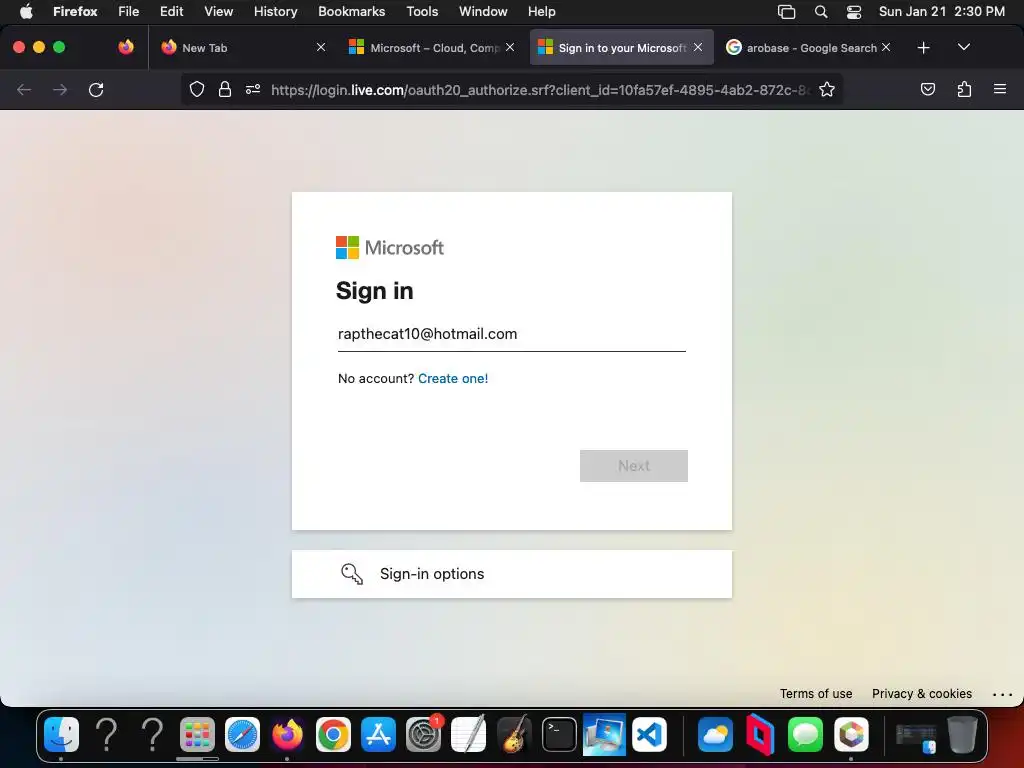This screenshot has height=768, width=1024.
Task: Open Privacy & cookies link
Action: (x=921, y=694)
